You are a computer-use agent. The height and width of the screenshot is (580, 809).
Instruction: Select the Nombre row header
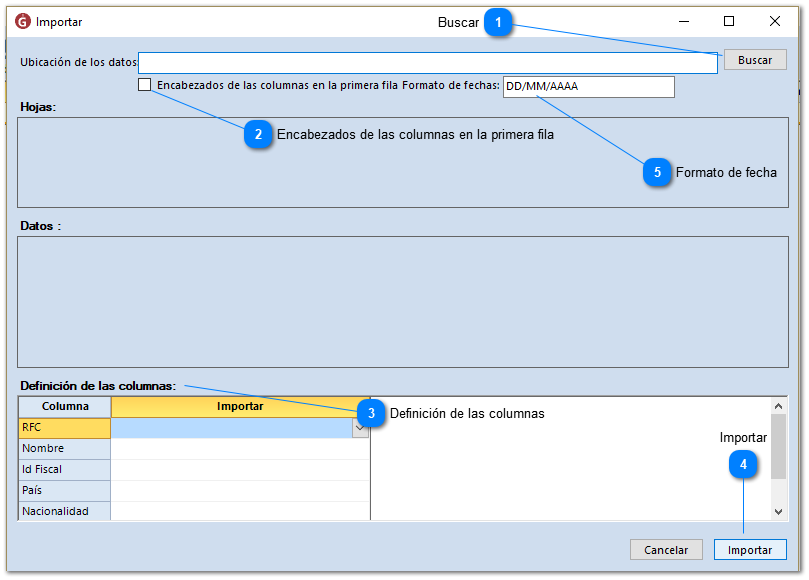(64, 449)
